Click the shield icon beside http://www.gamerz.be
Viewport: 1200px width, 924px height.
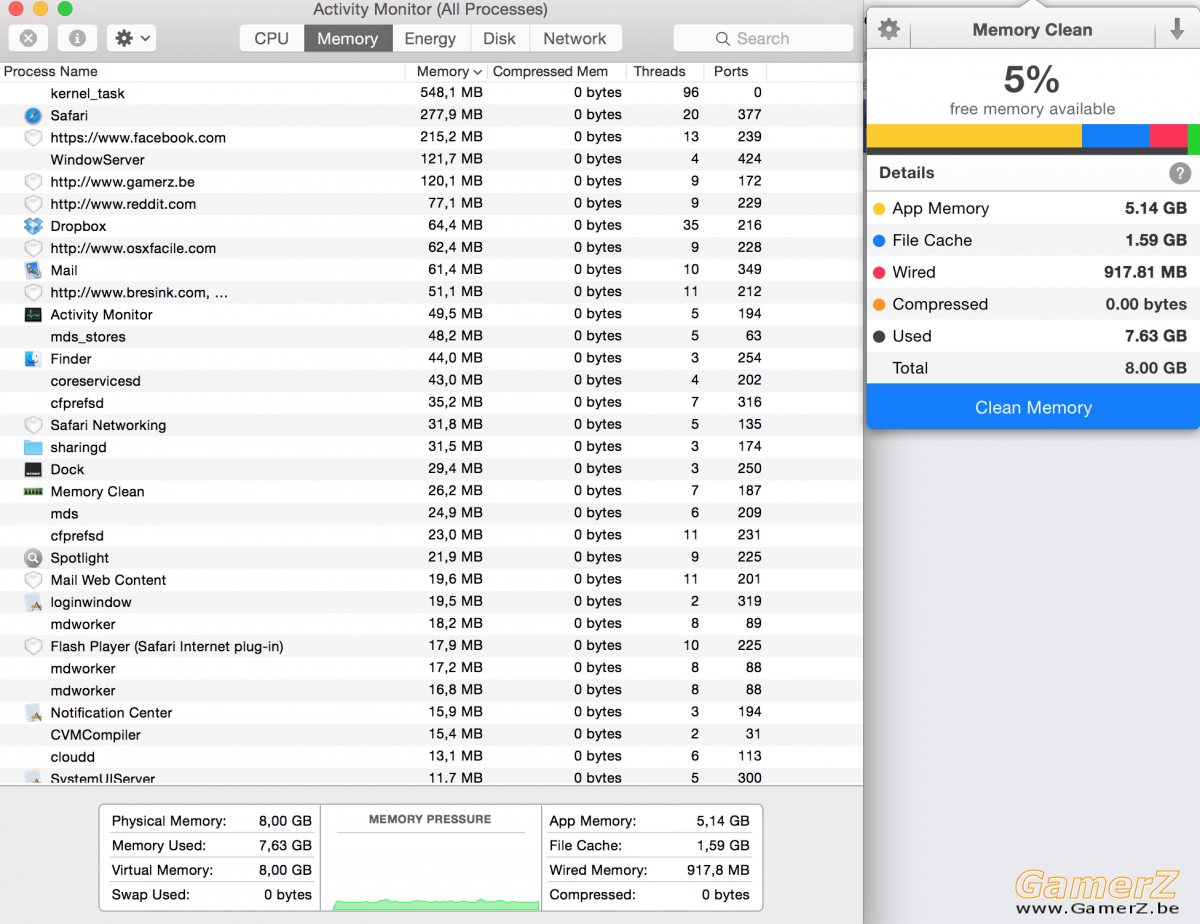(x=33, y=182)
